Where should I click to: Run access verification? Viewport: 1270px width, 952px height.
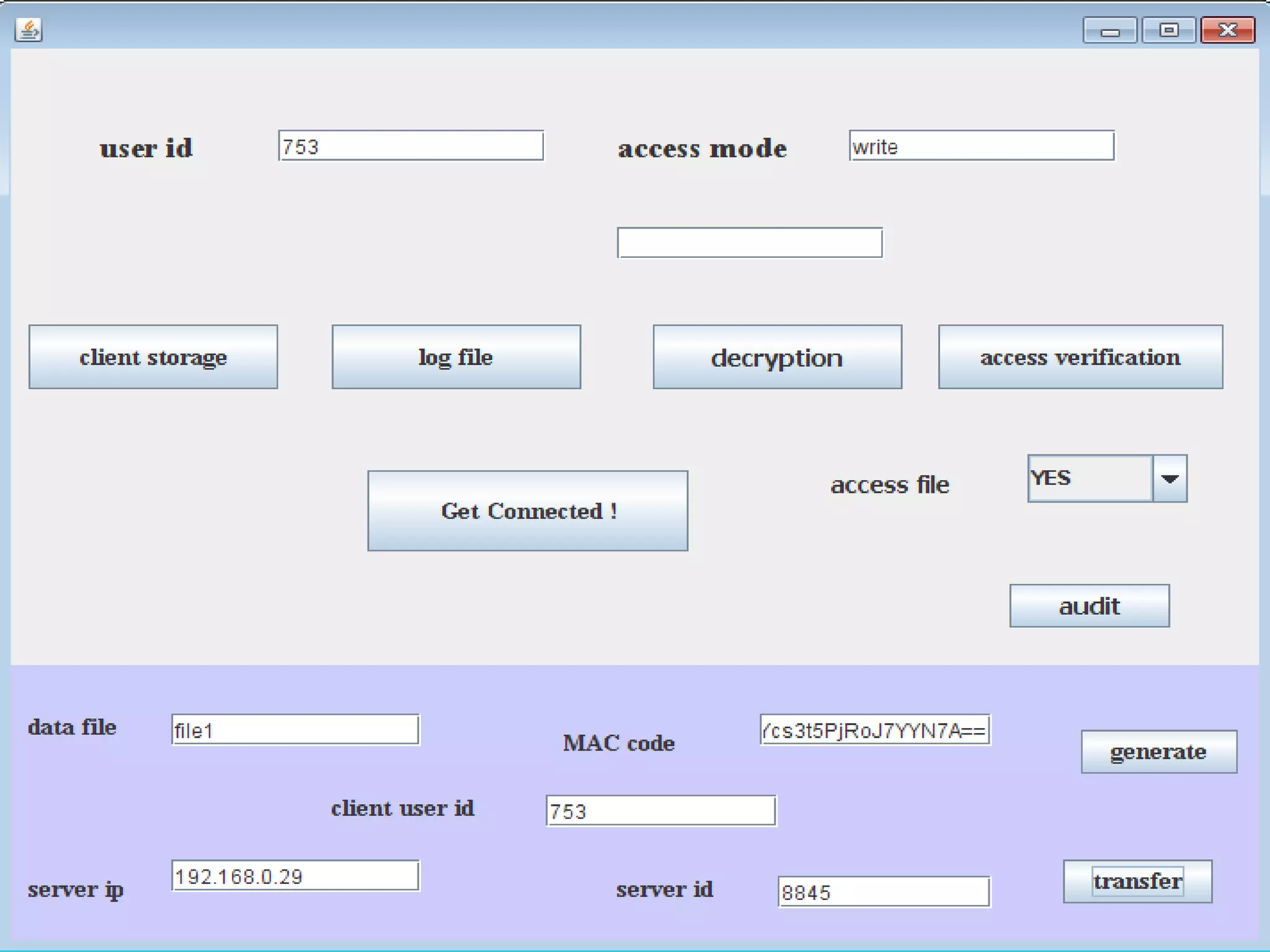[1080, 357]
